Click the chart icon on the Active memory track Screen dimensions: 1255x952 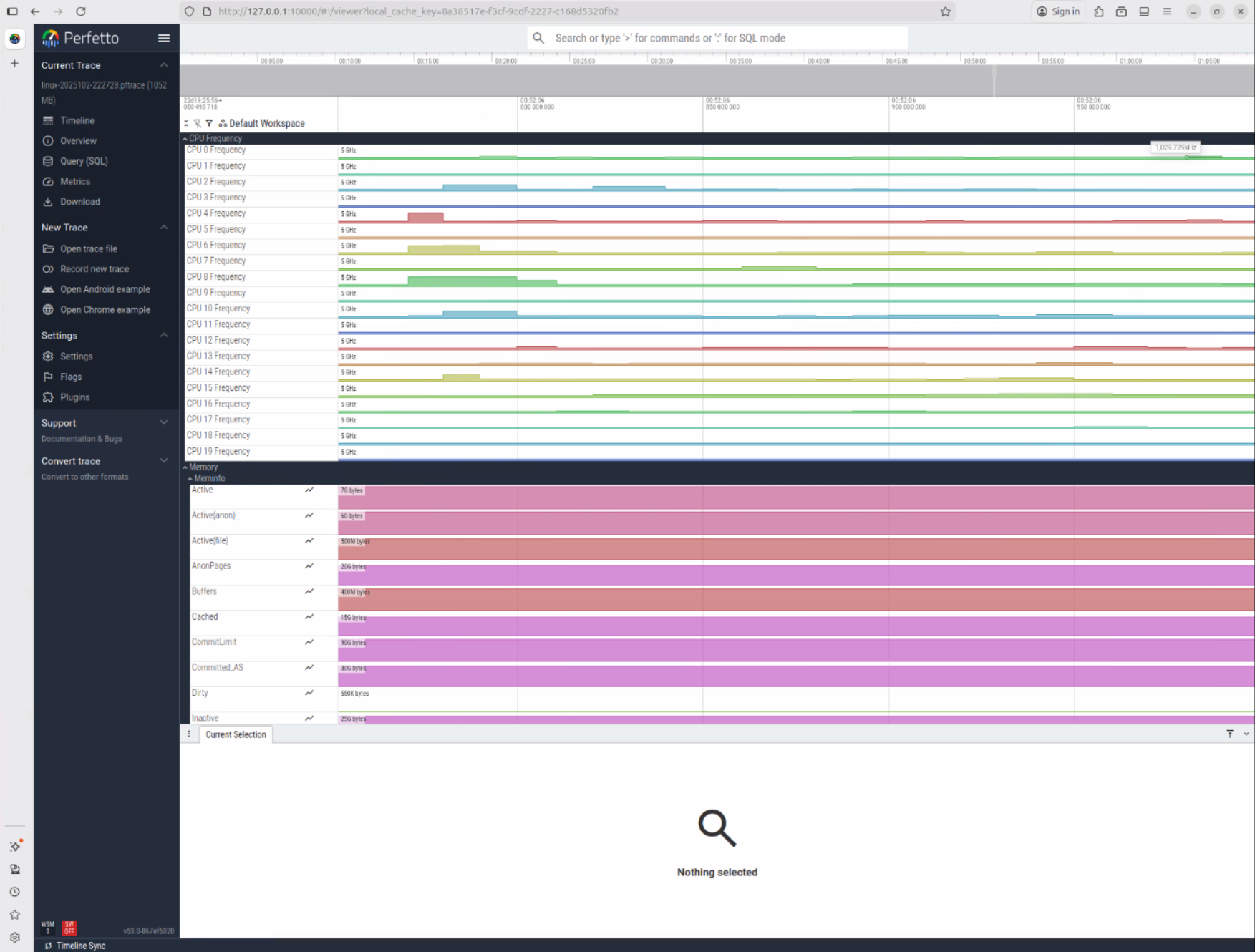tap(309, 490)
